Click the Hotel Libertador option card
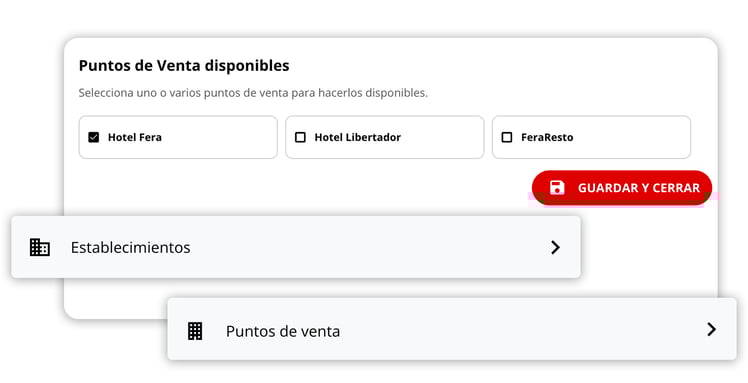748x383 pixels. pos(384,137)
